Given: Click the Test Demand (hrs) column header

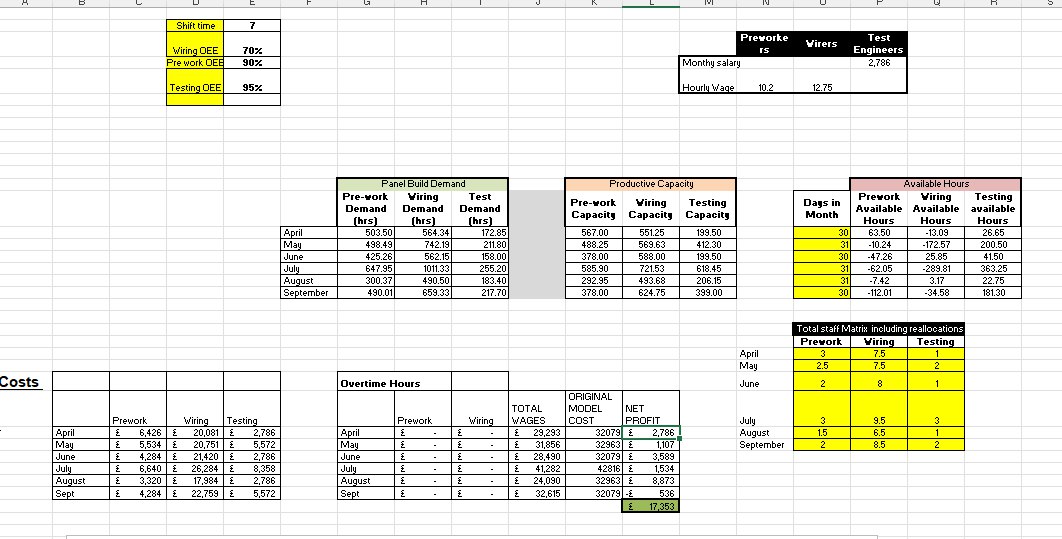Looking at the screenshot, I should point(480,209).
